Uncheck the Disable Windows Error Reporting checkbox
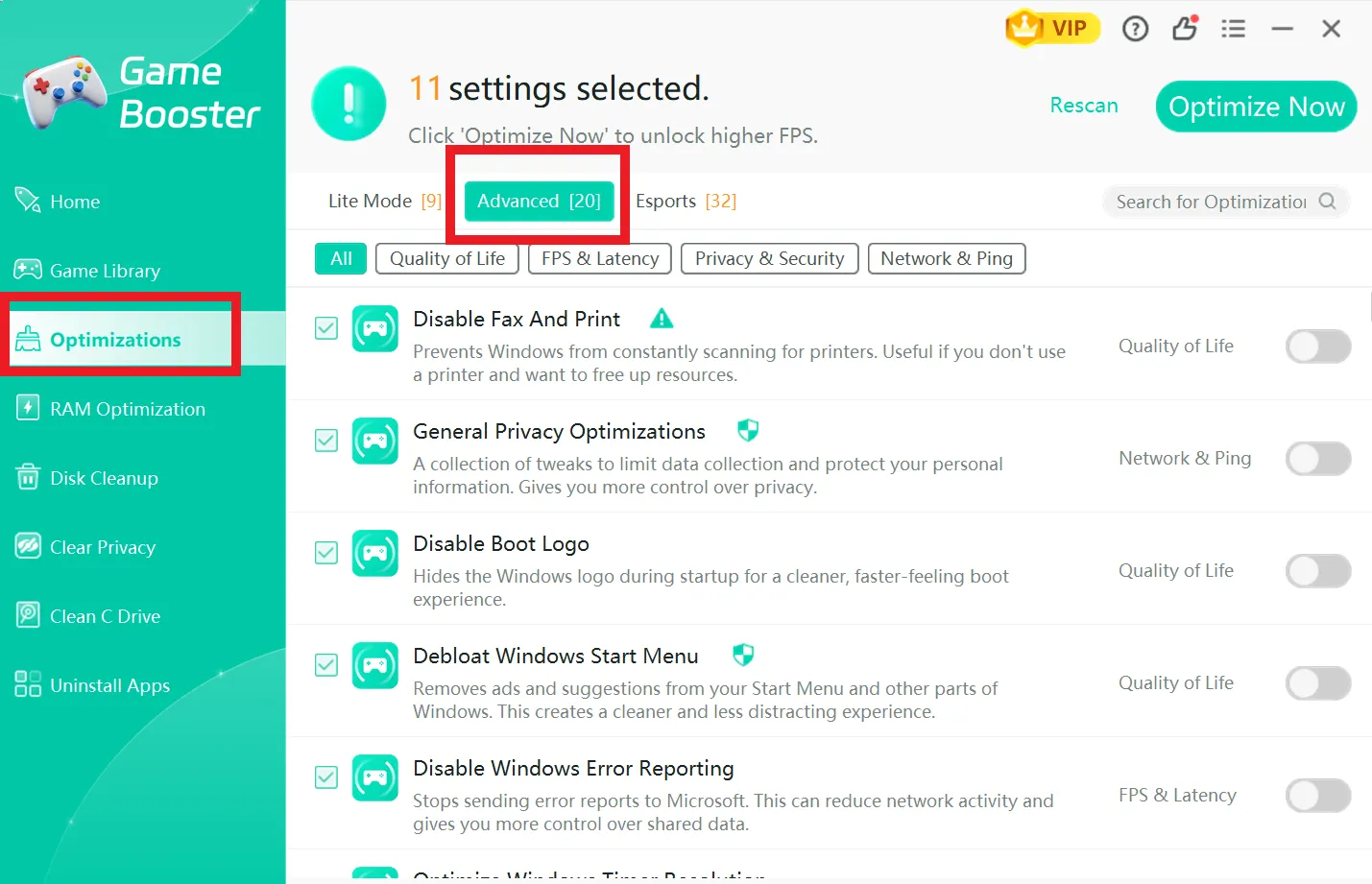 click(x=326, y=777)
